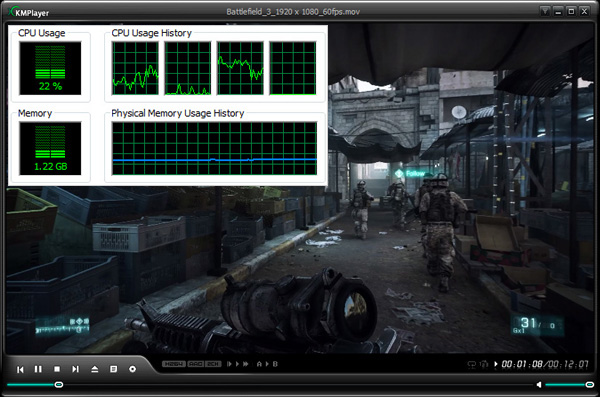Click the volume slider handle
The image size is (600, 397).
(x=589, y=384)
